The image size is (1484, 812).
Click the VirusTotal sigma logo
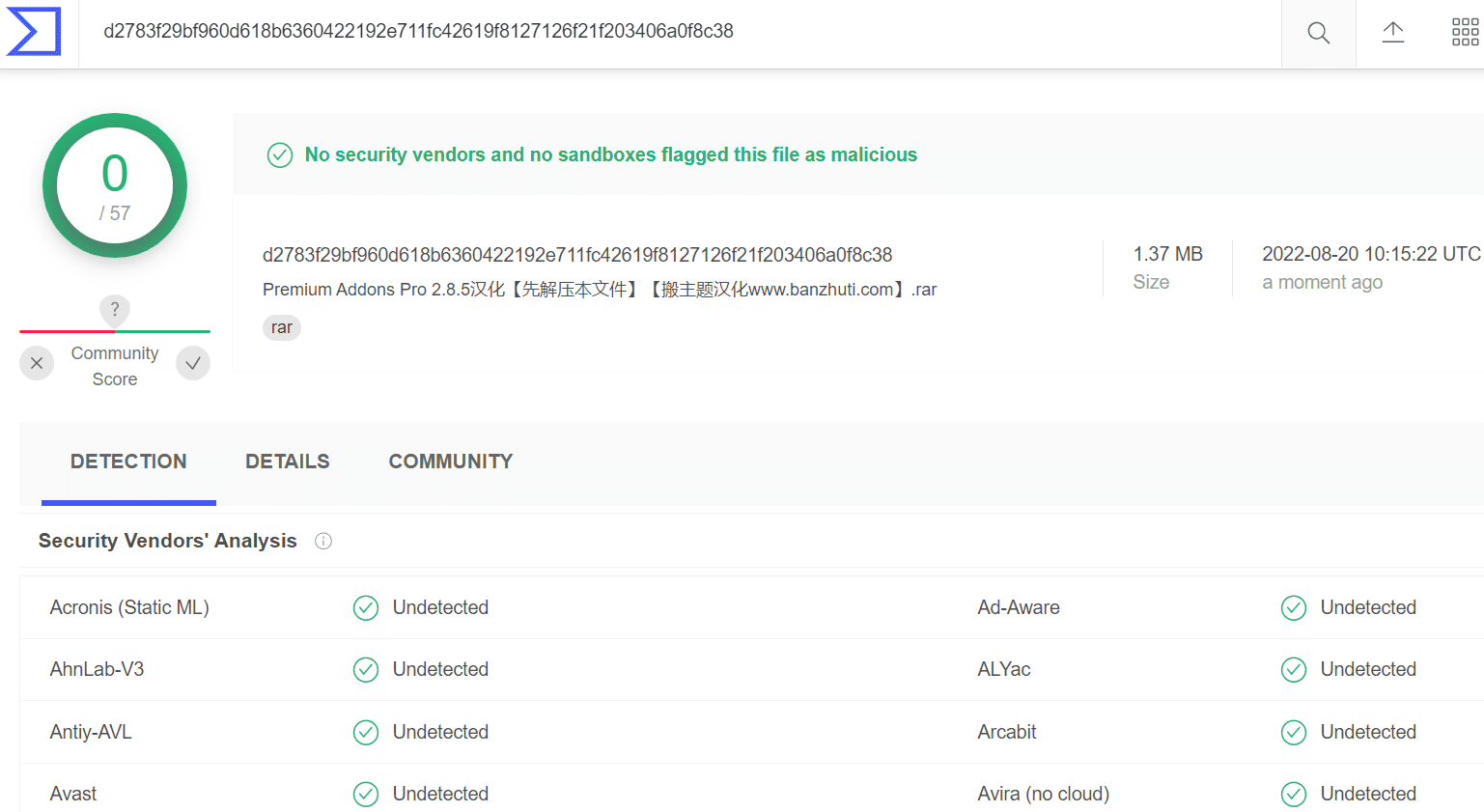coord(34,31)
